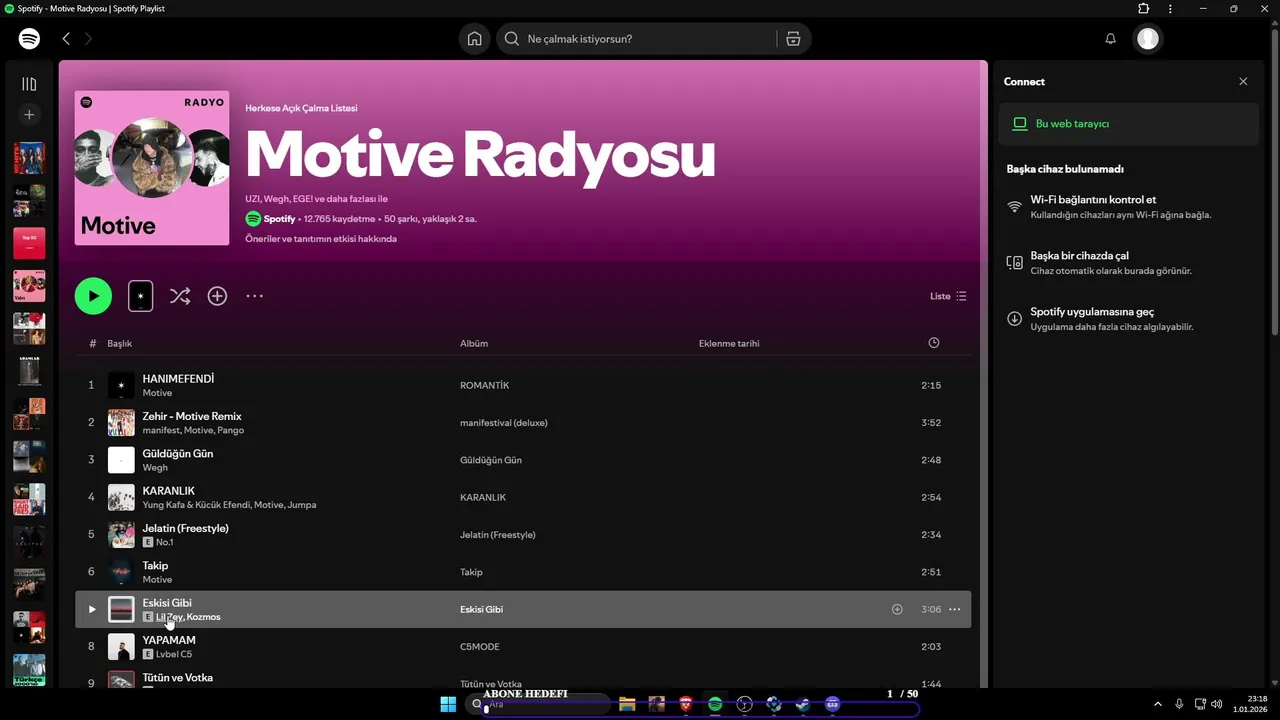Click the Home (Ana sayfa) icon

[x=475, y=38]
